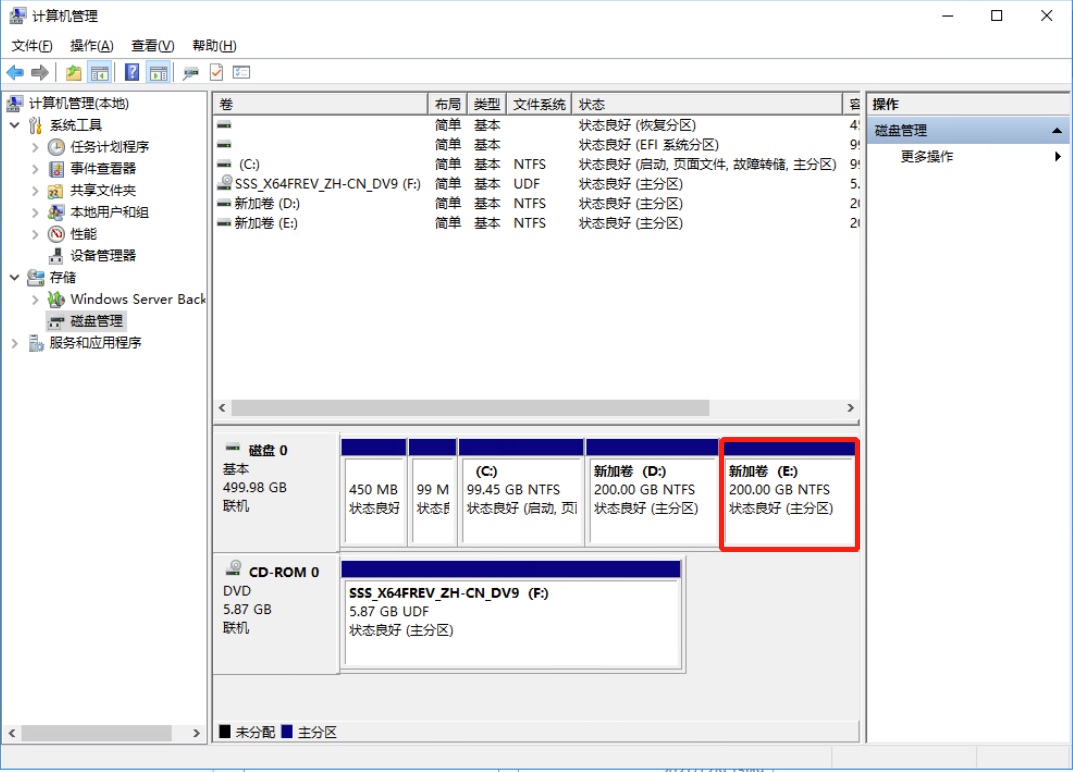Click the CD-ROM 0 drive icon
This screenshot has height=772, width=1073.
point(234,568)
